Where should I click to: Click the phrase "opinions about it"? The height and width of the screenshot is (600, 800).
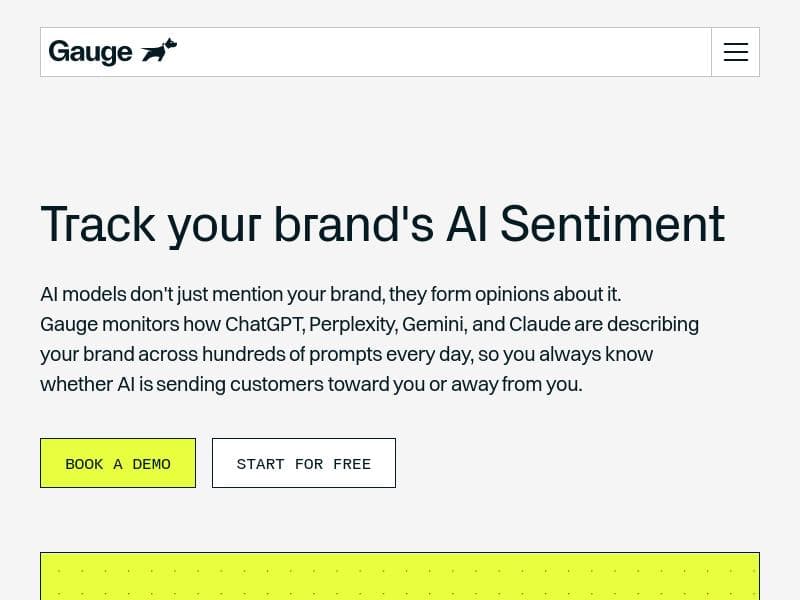coord(546,295)
